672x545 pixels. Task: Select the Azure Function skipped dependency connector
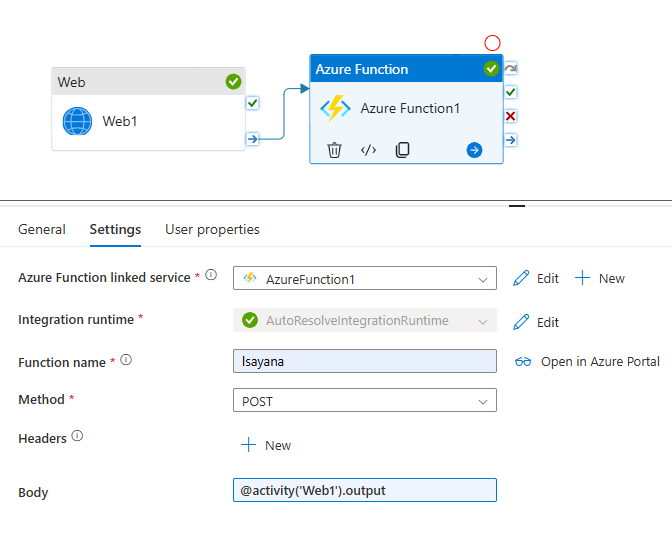pyautogui.click(x=510, y=68)
